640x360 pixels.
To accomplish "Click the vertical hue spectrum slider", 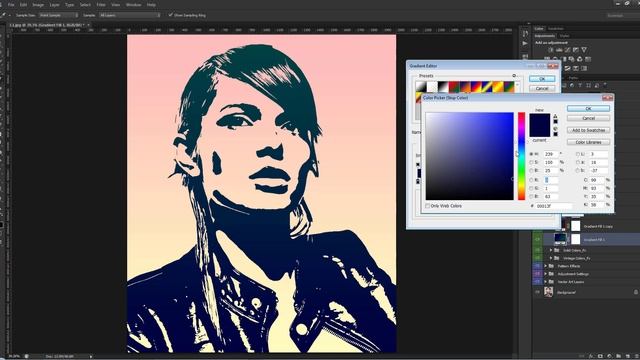I will pyautogui.click(x=522, y=156).
